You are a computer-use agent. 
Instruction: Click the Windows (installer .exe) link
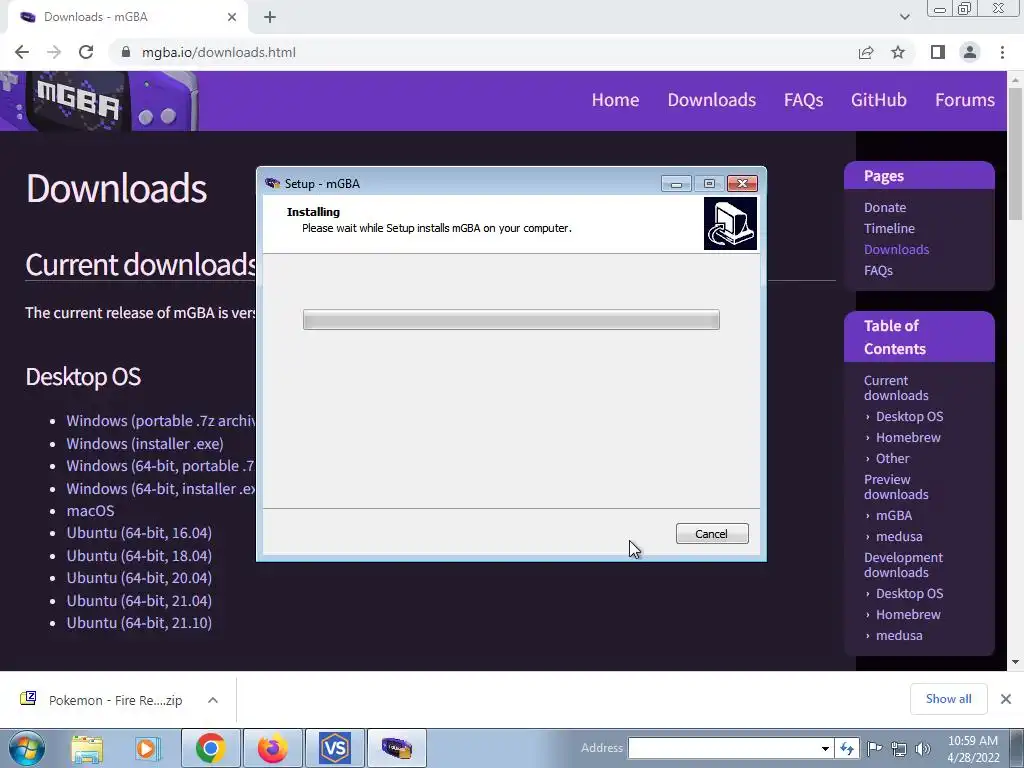145,443
